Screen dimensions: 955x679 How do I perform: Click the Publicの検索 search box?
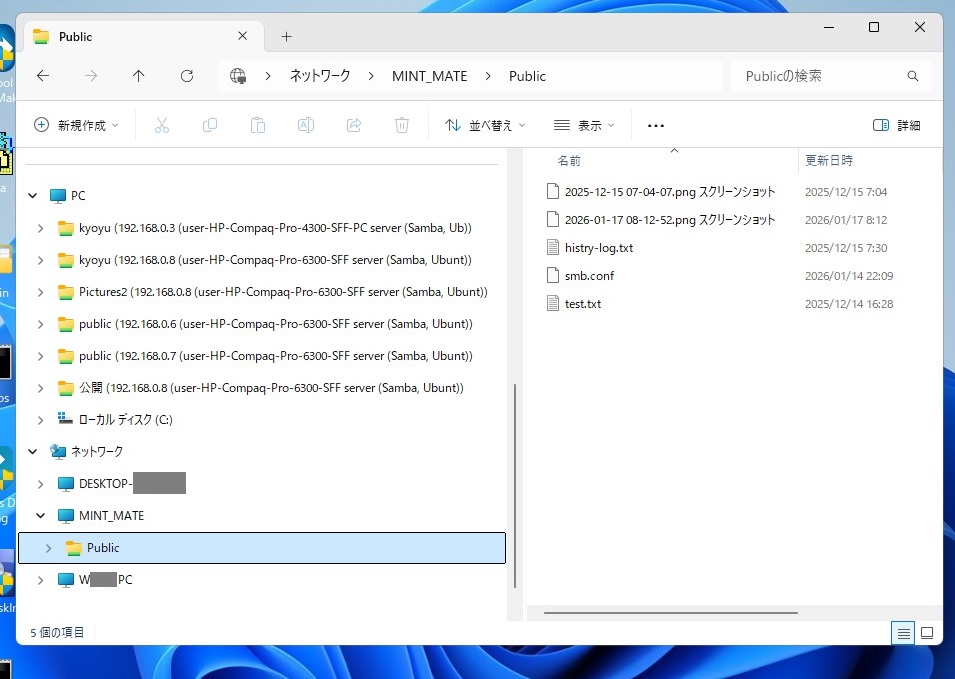820,76
